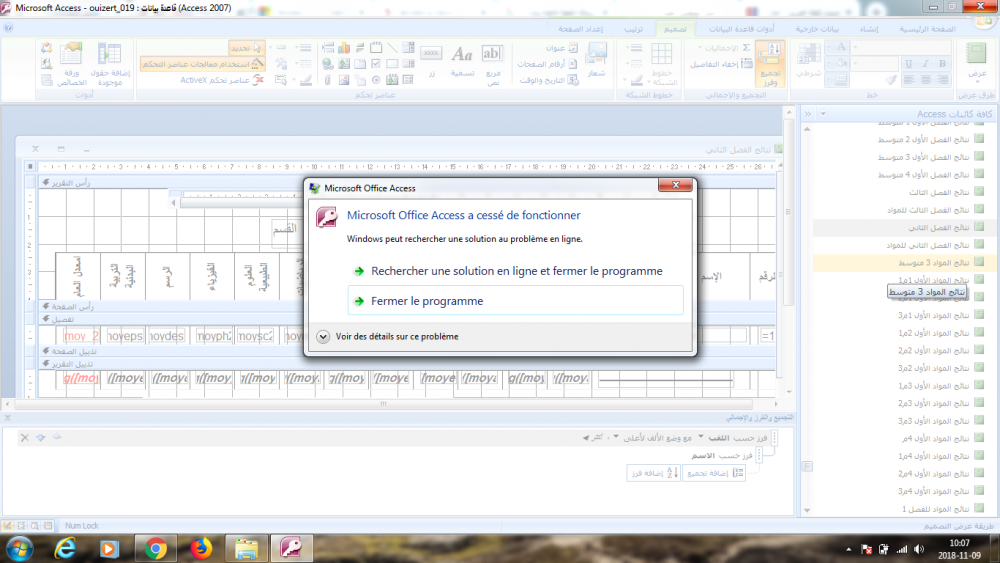
Task: Open the اللقب sort field dropdown
Action: 701,437
